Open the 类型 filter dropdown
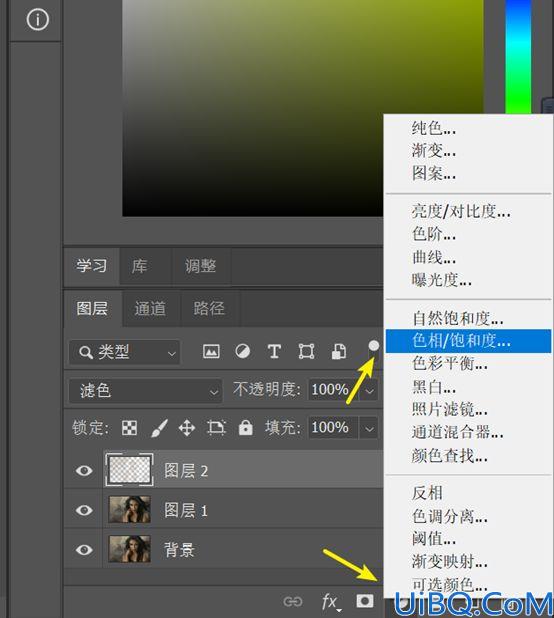The width and height of the screenshot is (554, 618). point(125,352)
